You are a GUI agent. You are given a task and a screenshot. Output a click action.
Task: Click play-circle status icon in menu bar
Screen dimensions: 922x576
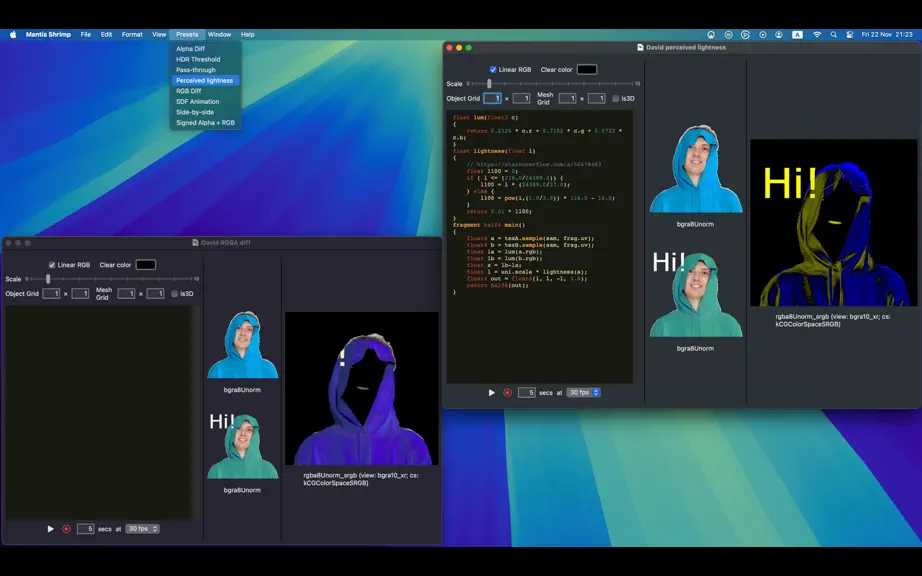point(763,35)
